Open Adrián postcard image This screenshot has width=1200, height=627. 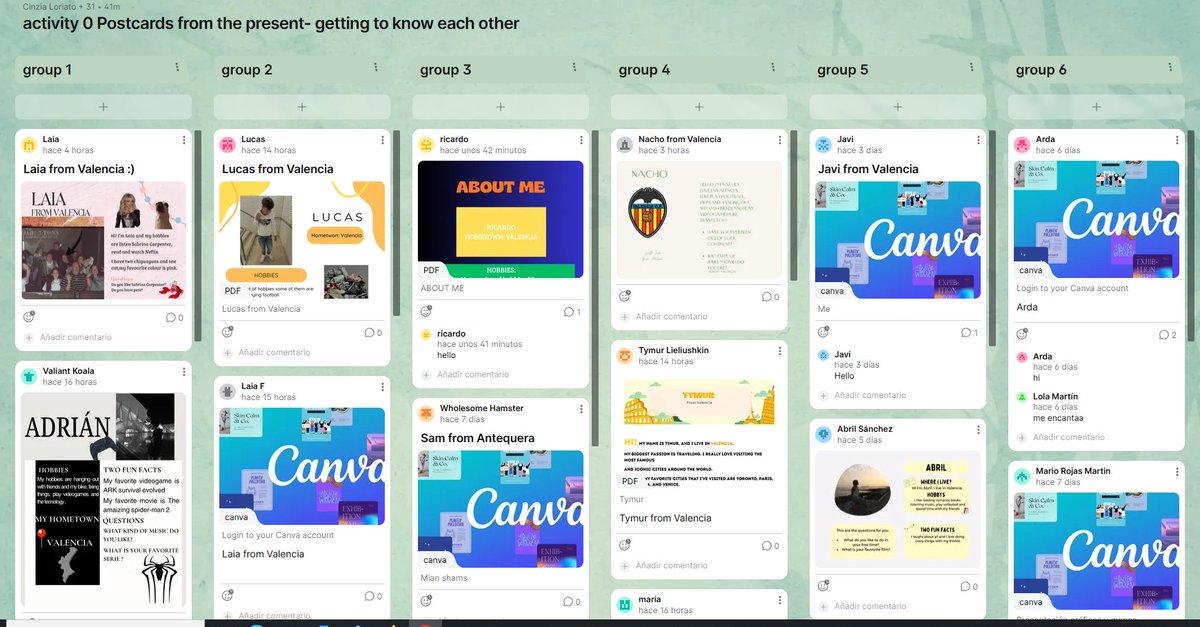(104, 501)
